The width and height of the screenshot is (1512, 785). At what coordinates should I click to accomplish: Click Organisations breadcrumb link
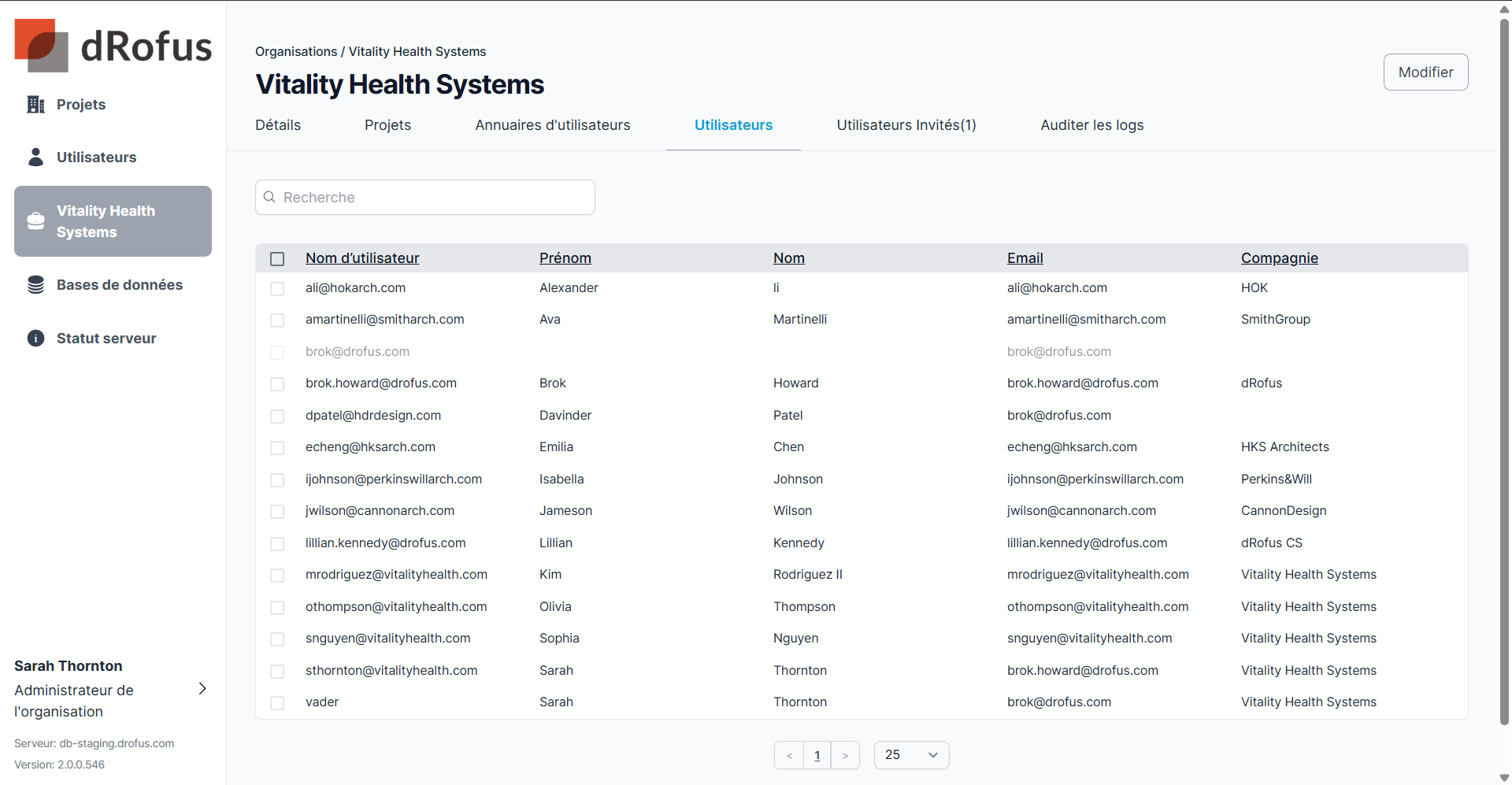296,52
